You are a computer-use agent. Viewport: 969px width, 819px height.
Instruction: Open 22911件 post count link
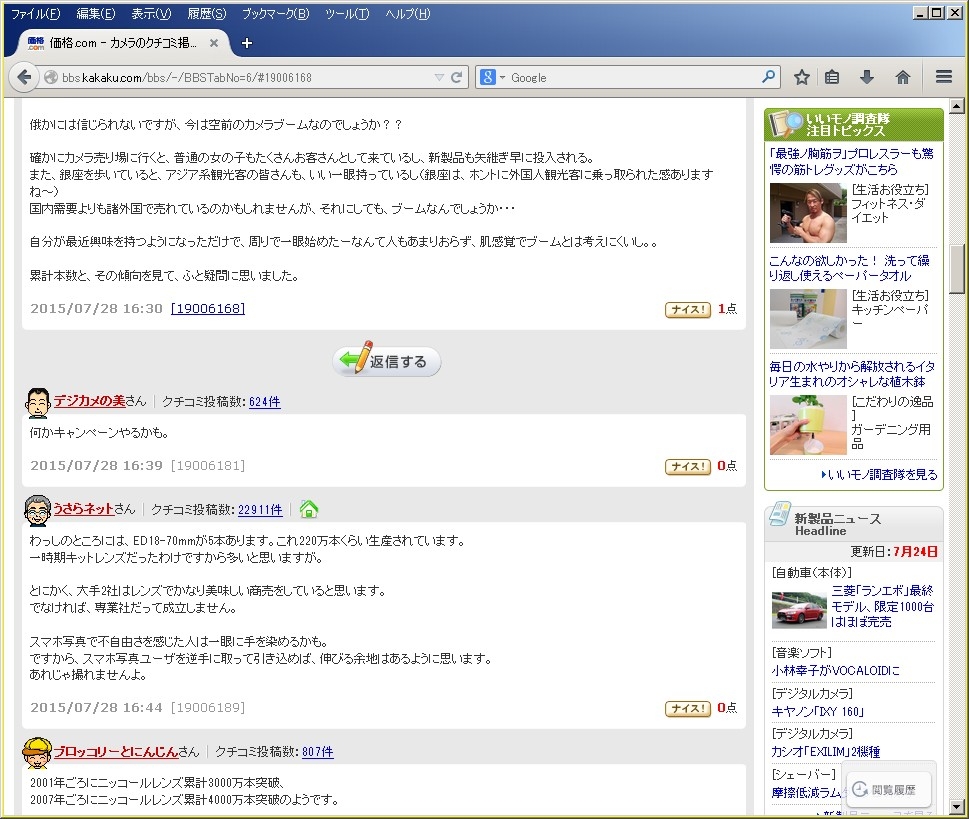(x=260, y=509)
